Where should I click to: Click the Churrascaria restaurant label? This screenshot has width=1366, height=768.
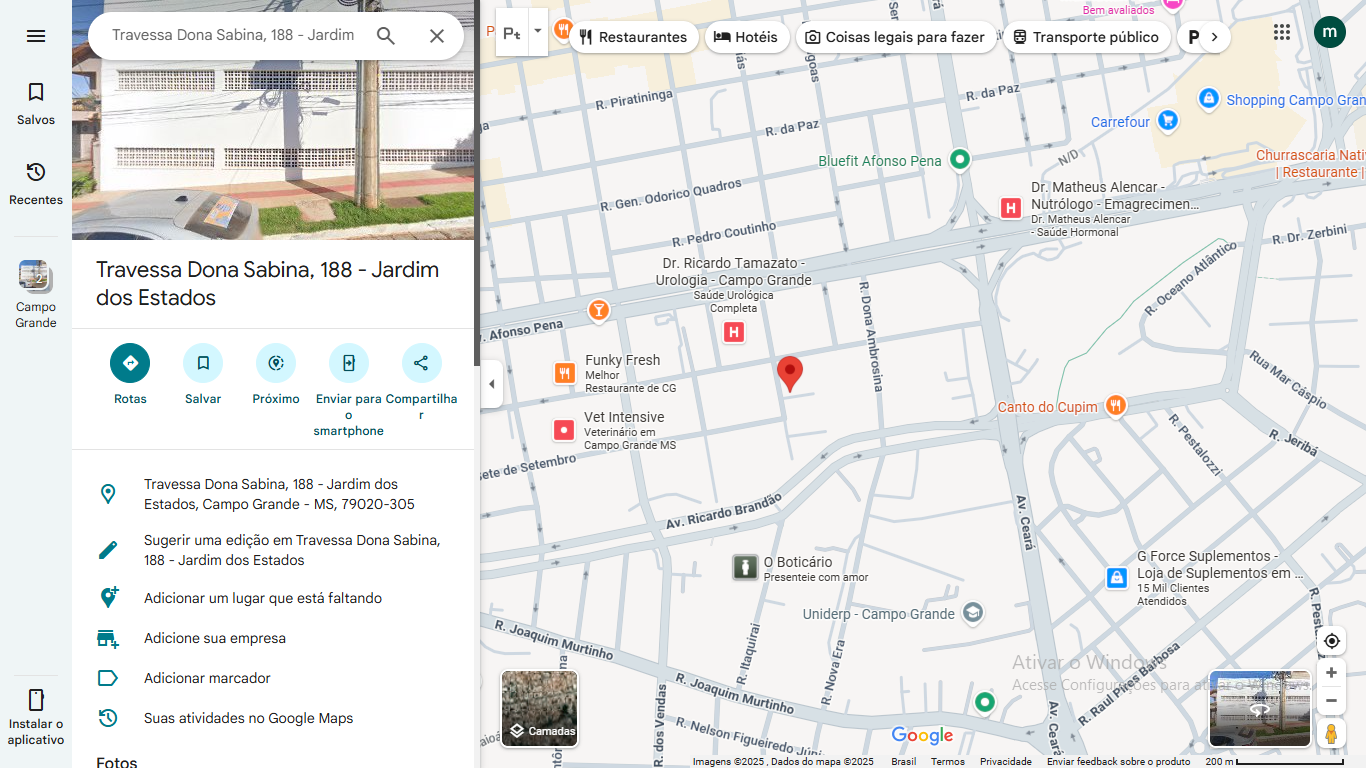[1310, 164]
